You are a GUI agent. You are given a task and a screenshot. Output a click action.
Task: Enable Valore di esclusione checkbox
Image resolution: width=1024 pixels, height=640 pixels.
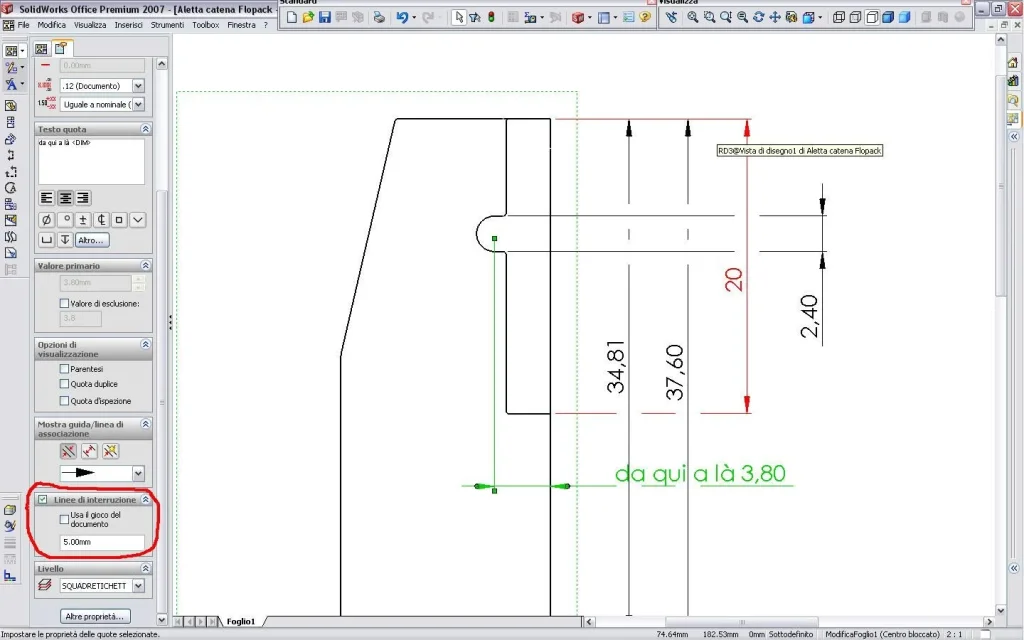(x=64, y=303)
